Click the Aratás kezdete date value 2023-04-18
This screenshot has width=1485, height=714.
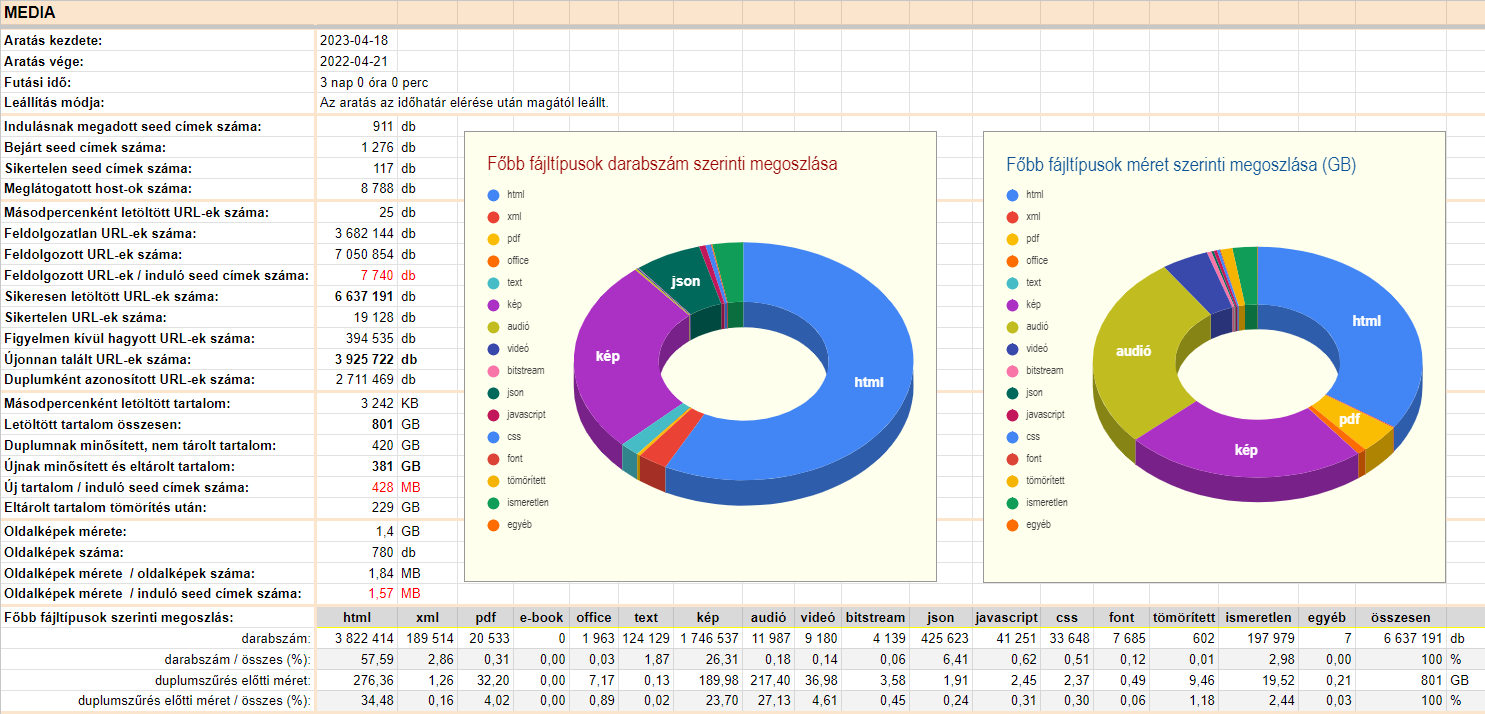tap(354, 41)
